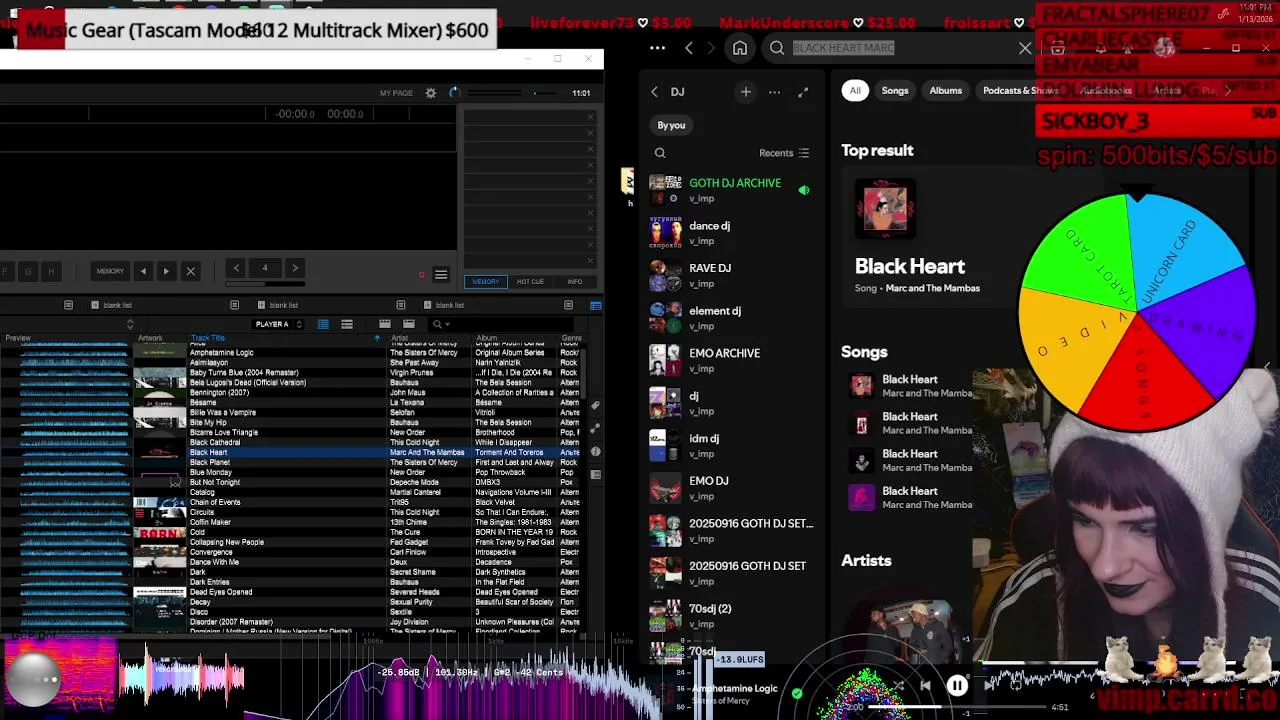Open the track search filter dropdown

coord(440,324)
